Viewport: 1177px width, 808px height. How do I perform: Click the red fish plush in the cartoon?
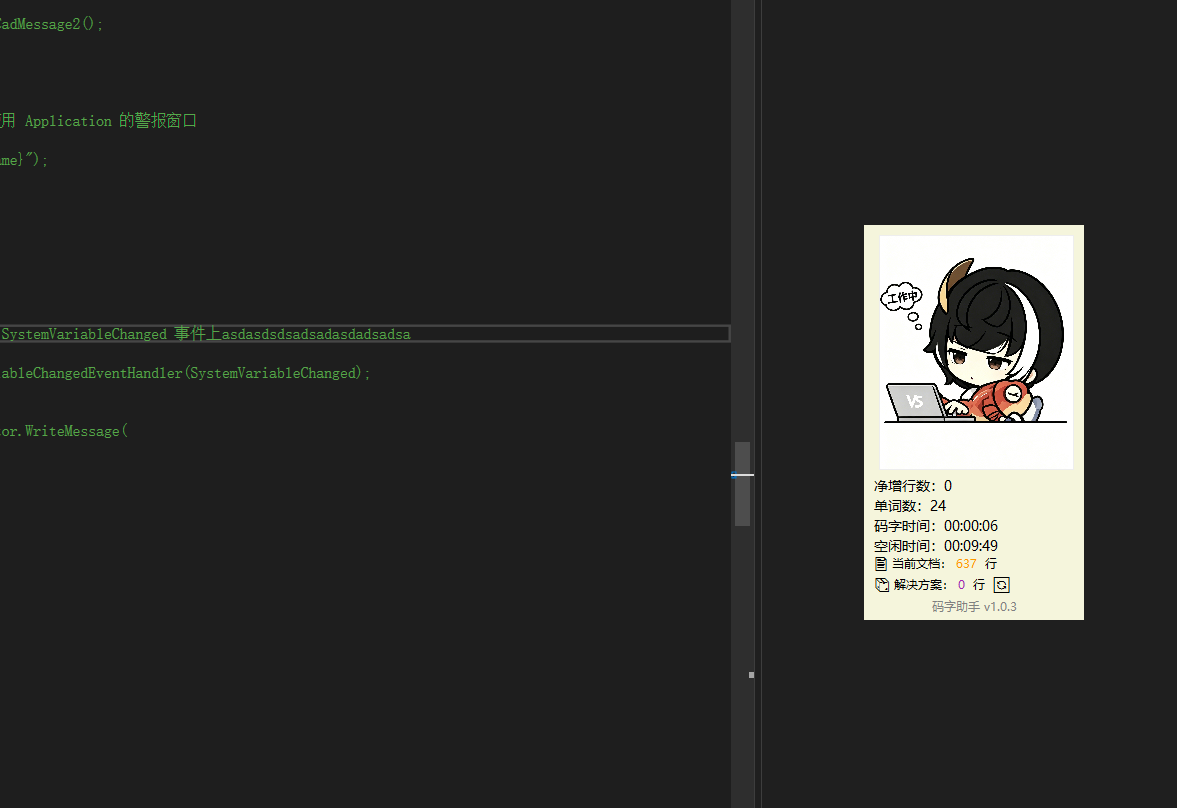[996, 400]
